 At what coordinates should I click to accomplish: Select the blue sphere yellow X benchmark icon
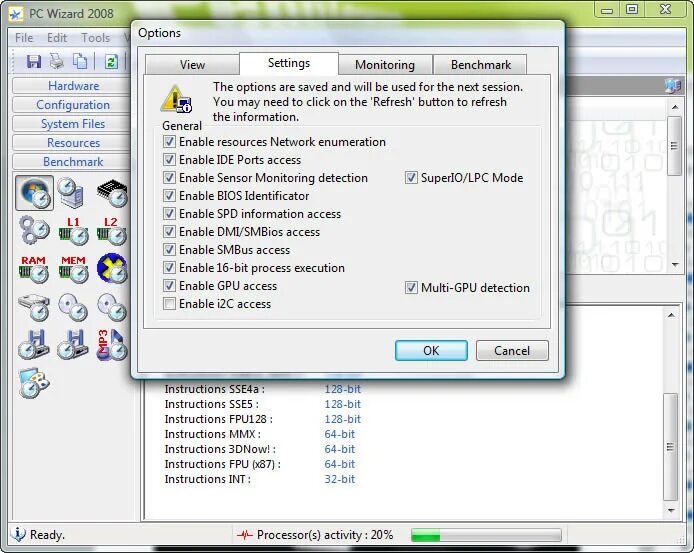tap(112, 268)
